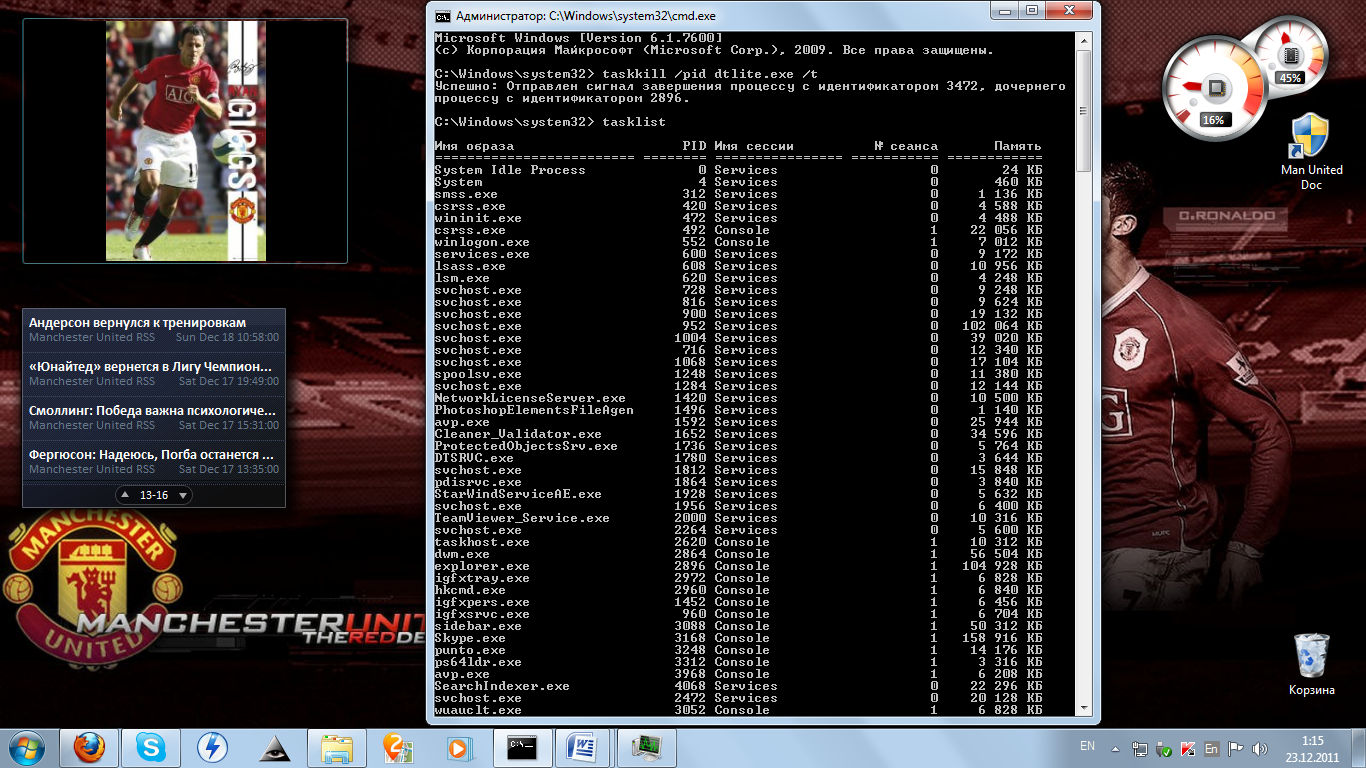Click Cleaner_Validator.exe row
The width and height of the screenshot is (1366, 768).
(x=738, y=434)
